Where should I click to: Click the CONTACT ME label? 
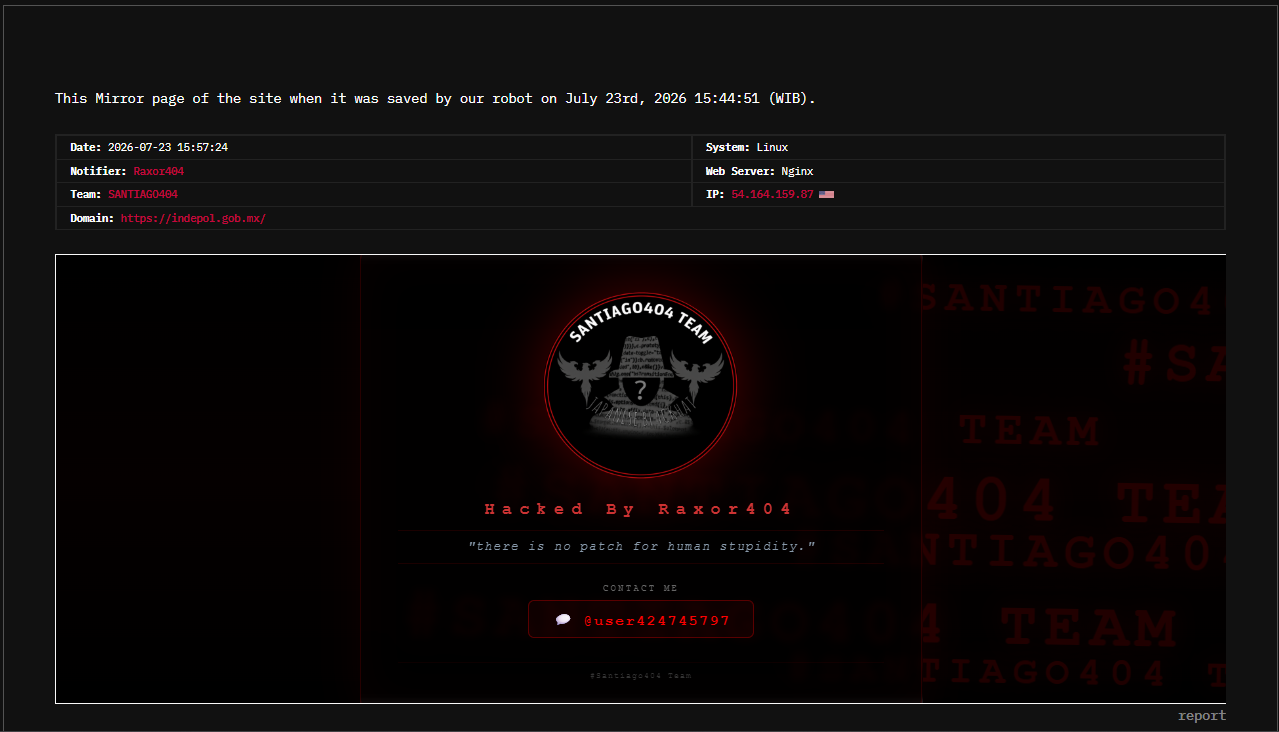click(640, 588)
